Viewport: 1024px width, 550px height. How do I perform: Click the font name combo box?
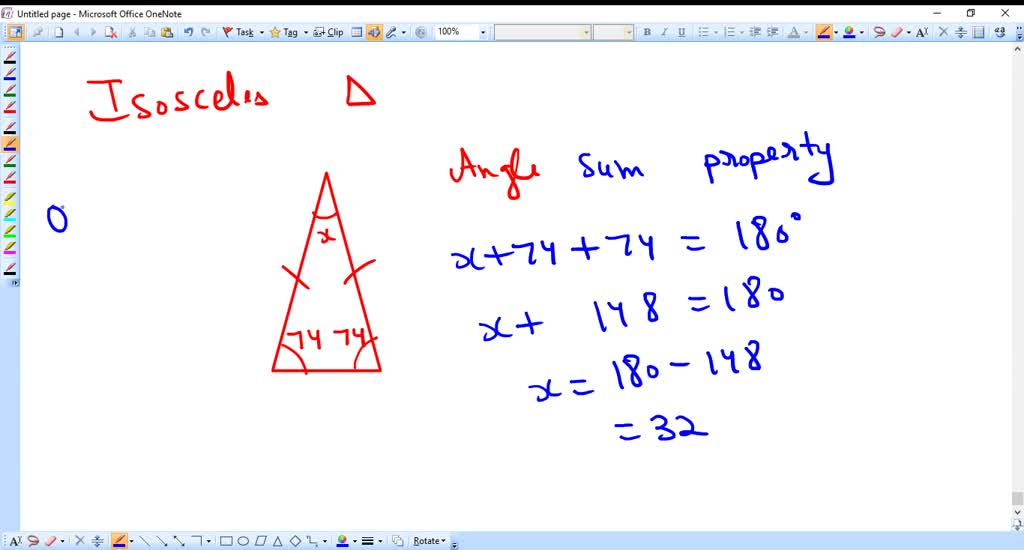[542, 32]
